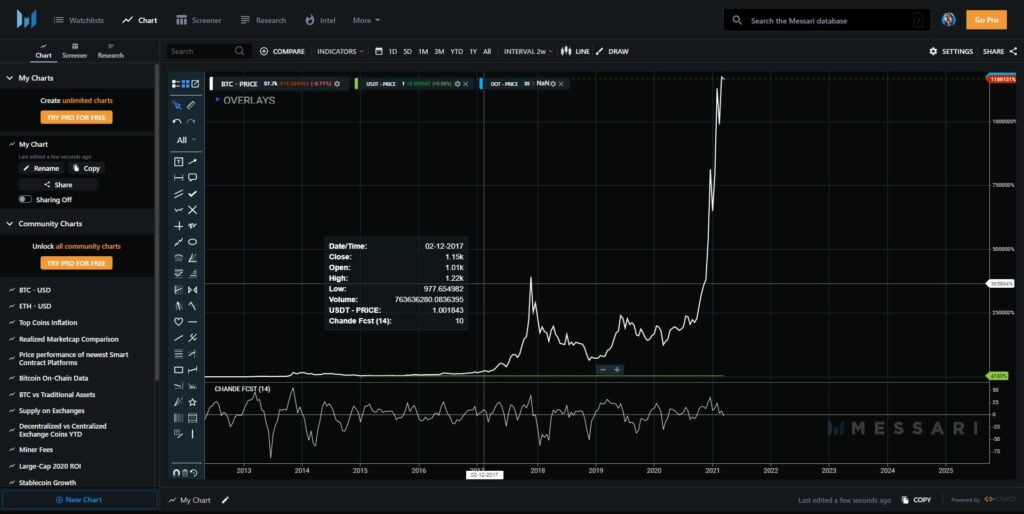Screen dimensions: 1024x514
Task: Open the INDICATORS dropdown
Action: tap(340, 51)
